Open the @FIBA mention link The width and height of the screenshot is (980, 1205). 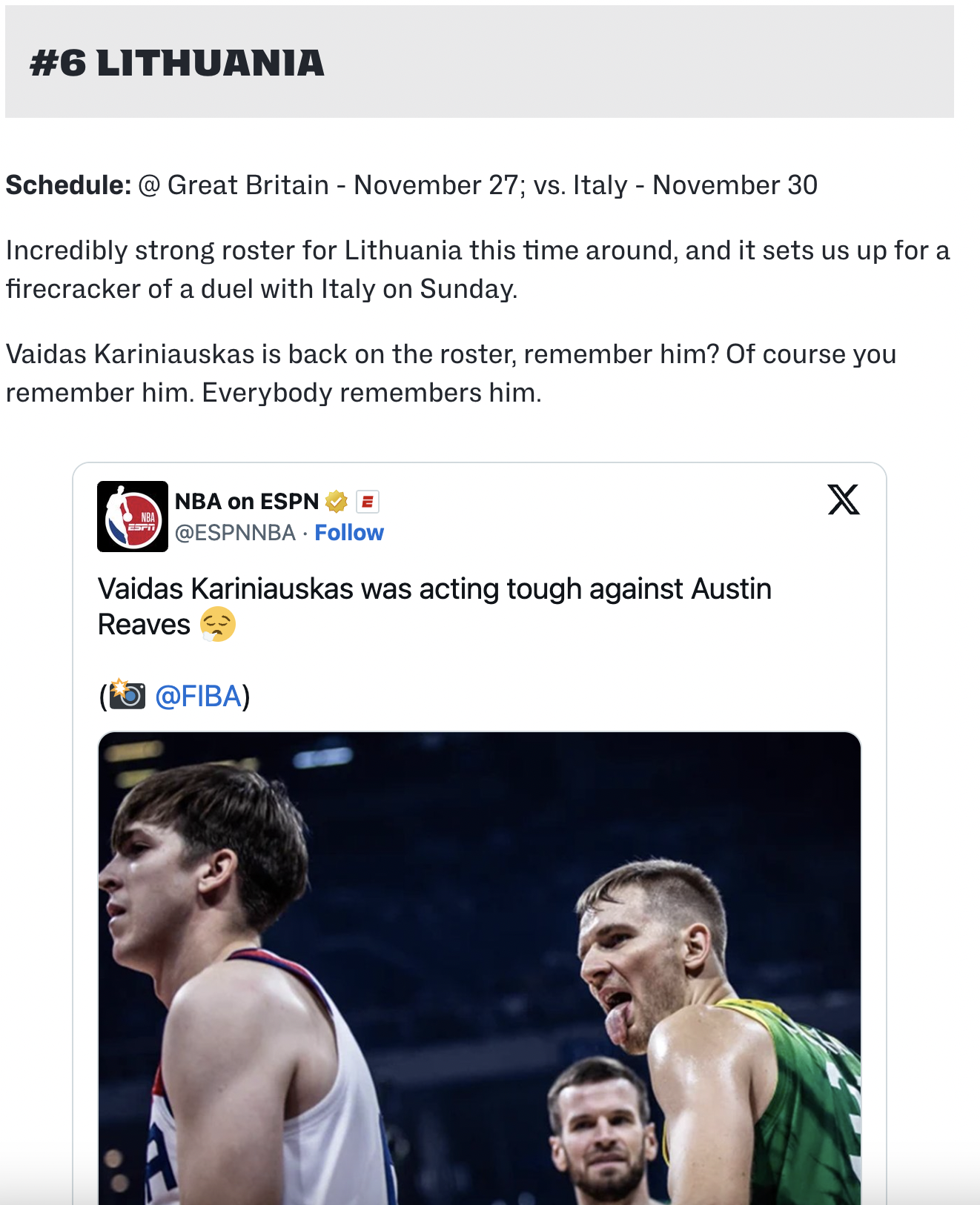[x=199, y=697]
